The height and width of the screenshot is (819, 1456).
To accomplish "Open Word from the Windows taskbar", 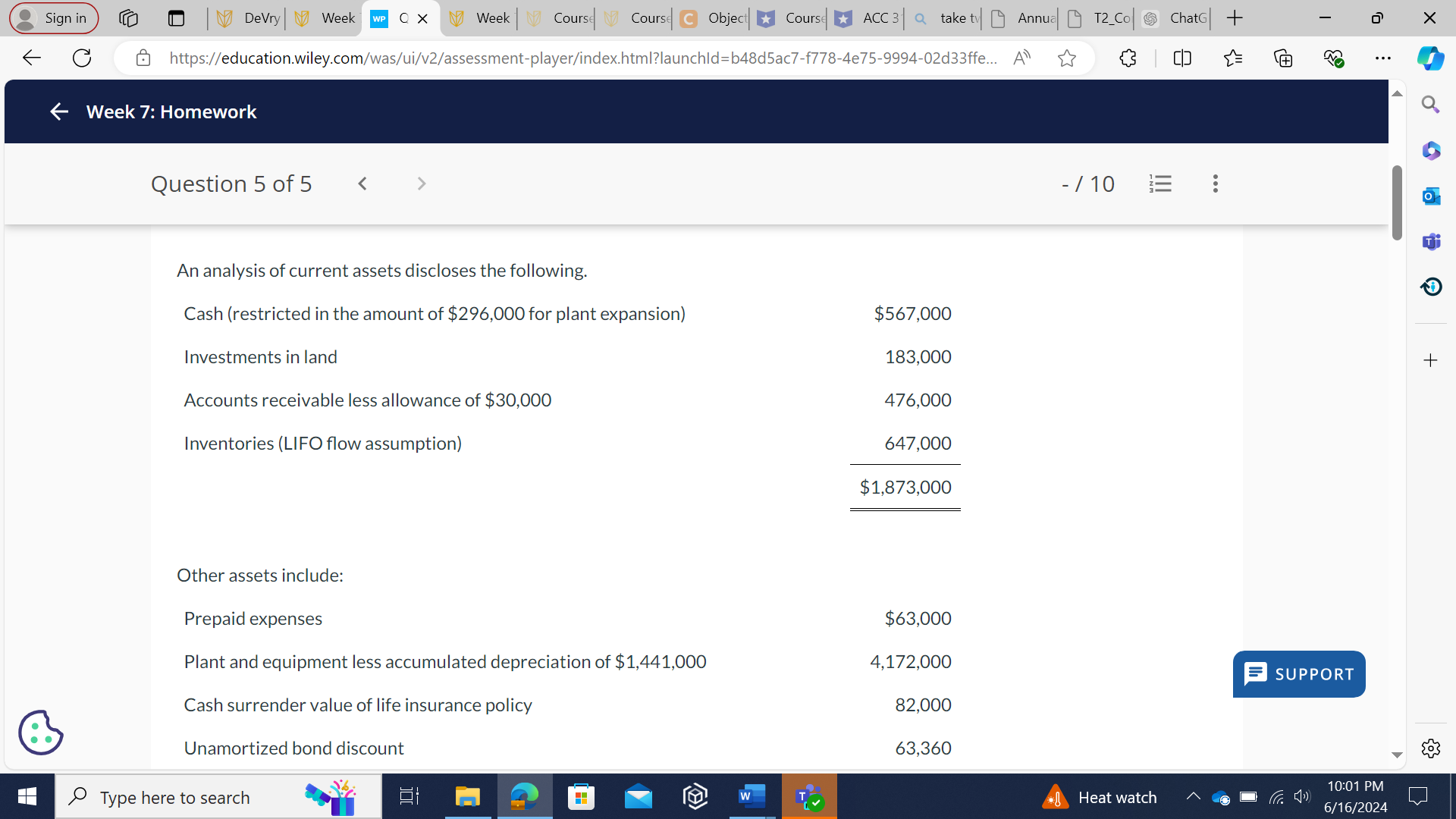I will (x=751, y=796).
